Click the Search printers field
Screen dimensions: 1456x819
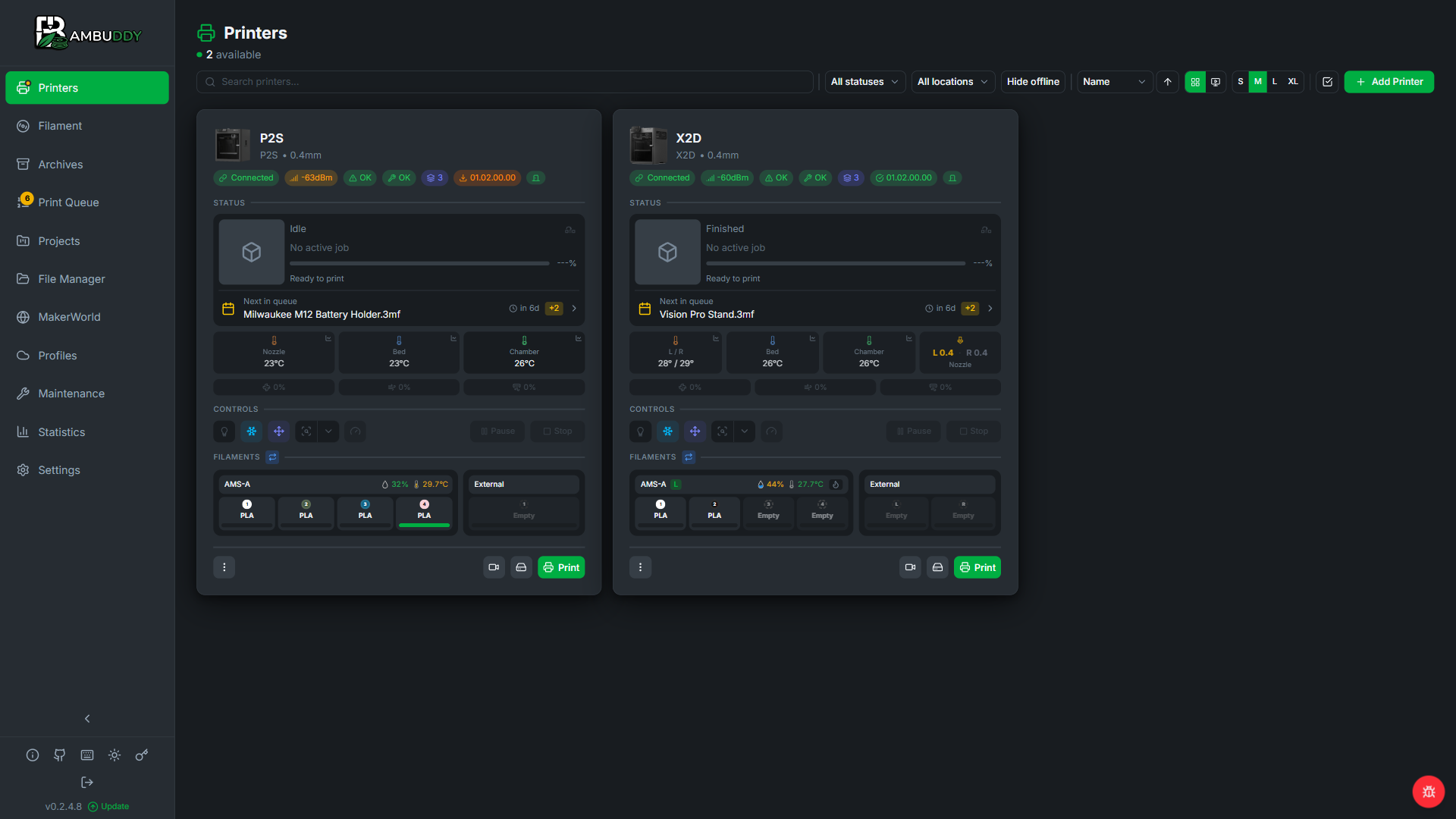click(x=505, y=82)
